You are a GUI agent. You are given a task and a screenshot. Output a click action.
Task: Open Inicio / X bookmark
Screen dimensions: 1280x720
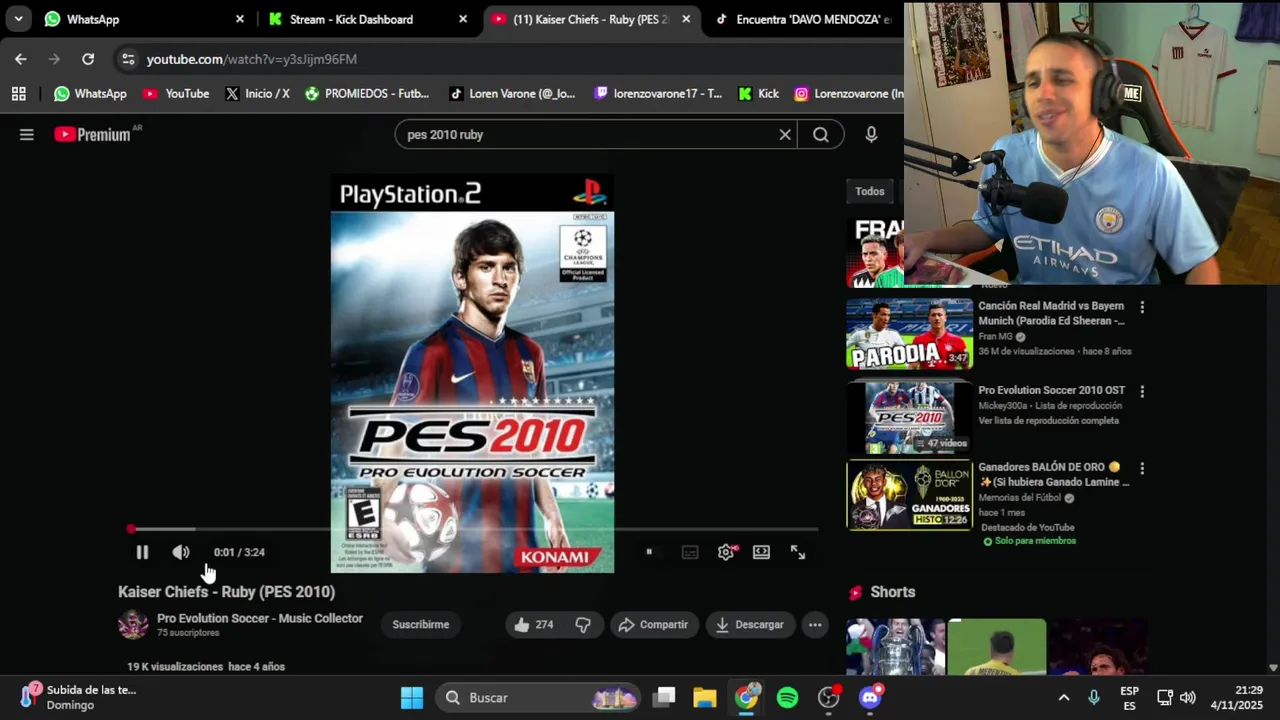tap(258, 94)
